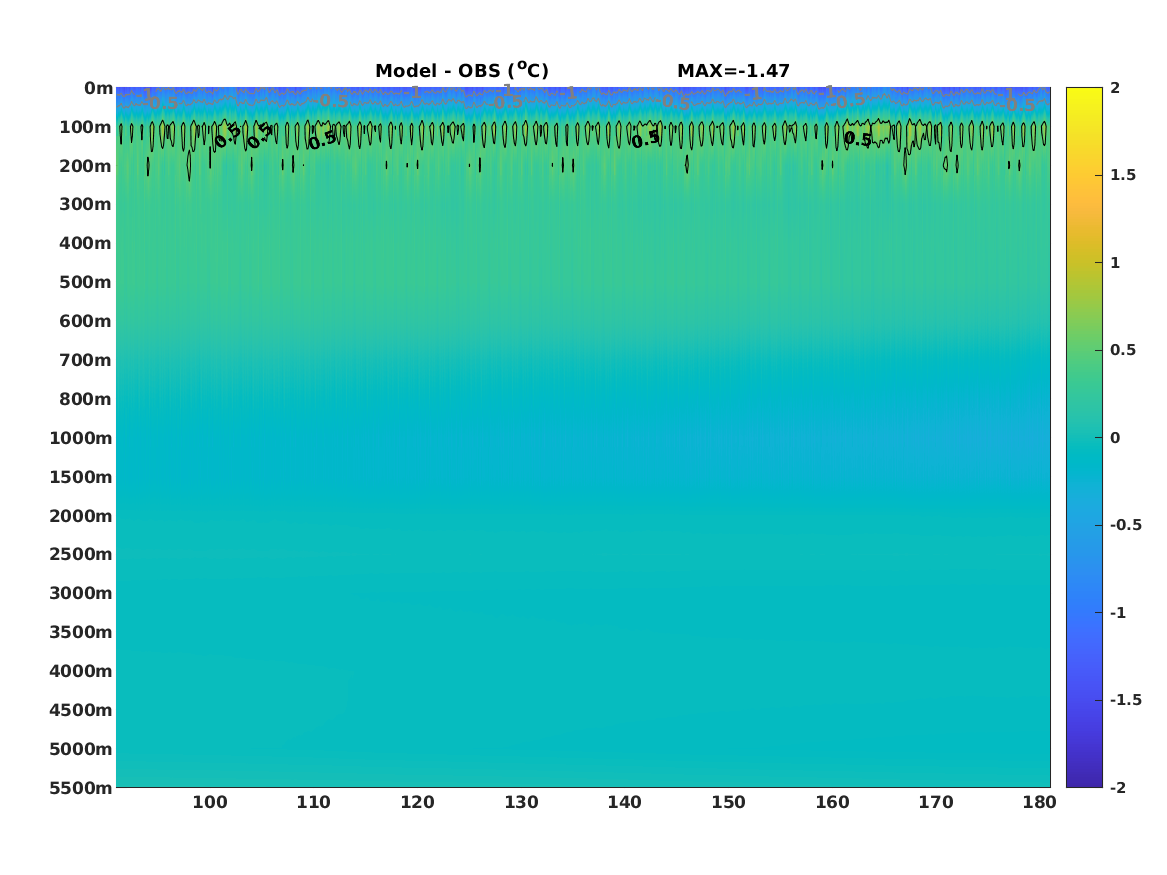Click the black 0.5 contour label above 140

[645, 138]
